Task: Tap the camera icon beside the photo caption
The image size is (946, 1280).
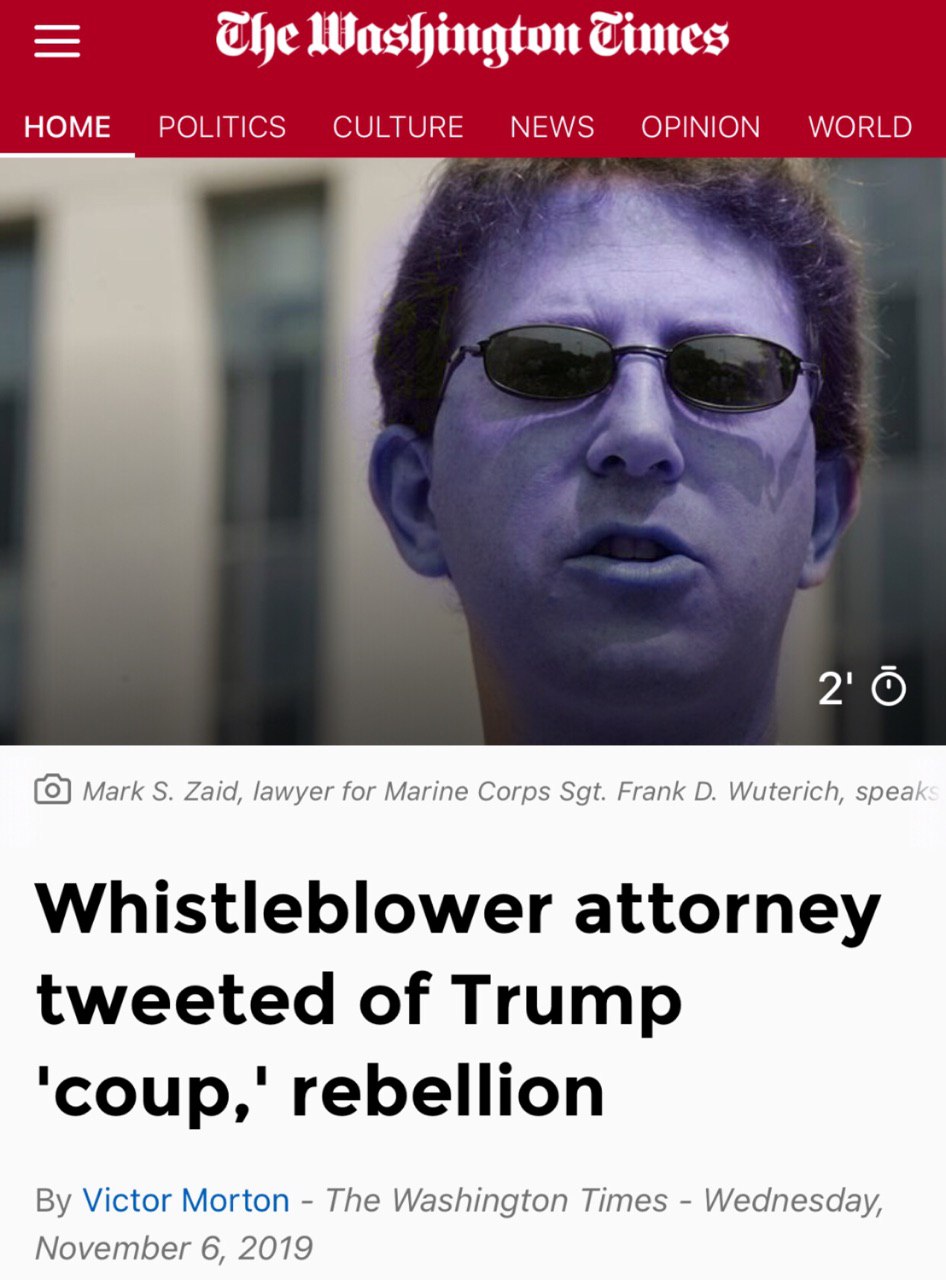Action: (53, 791)
